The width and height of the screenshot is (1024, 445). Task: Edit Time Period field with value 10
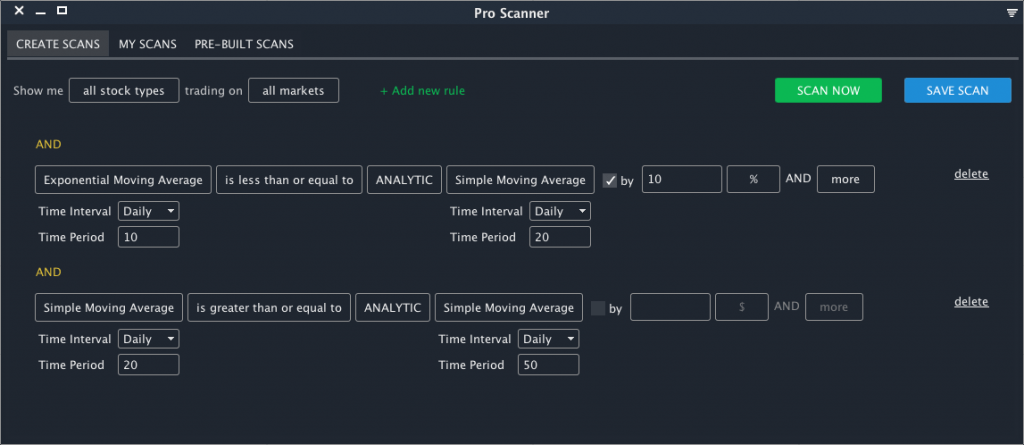tap(148, 237)
